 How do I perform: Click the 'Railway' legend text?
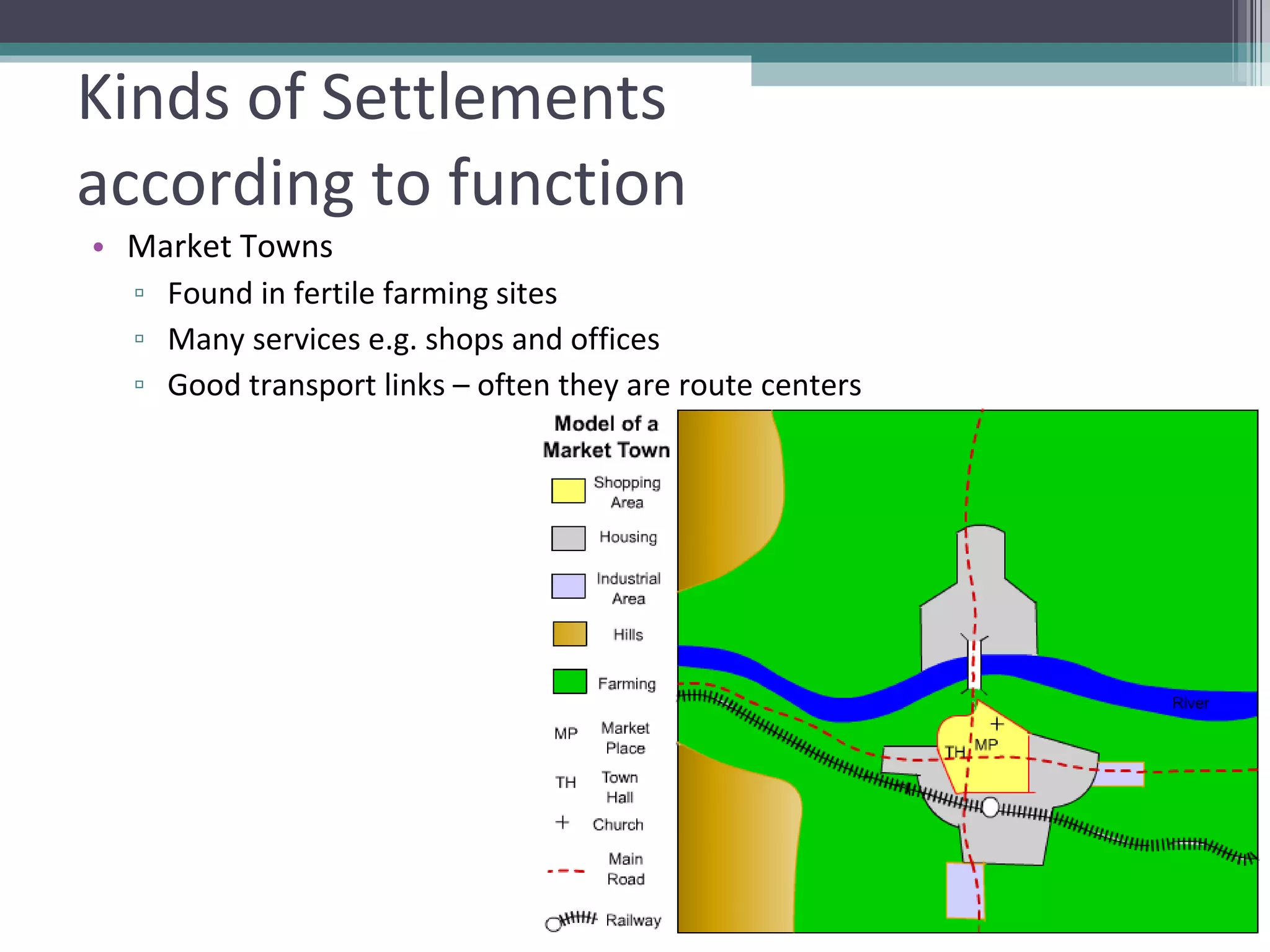[x=634, y=920]
